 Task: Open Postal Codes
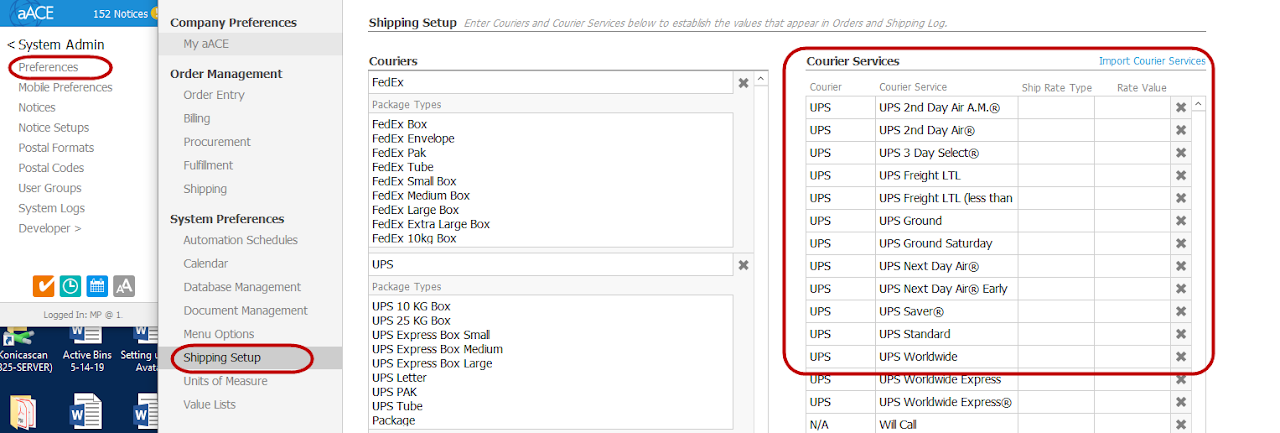(x=51, y=168)
